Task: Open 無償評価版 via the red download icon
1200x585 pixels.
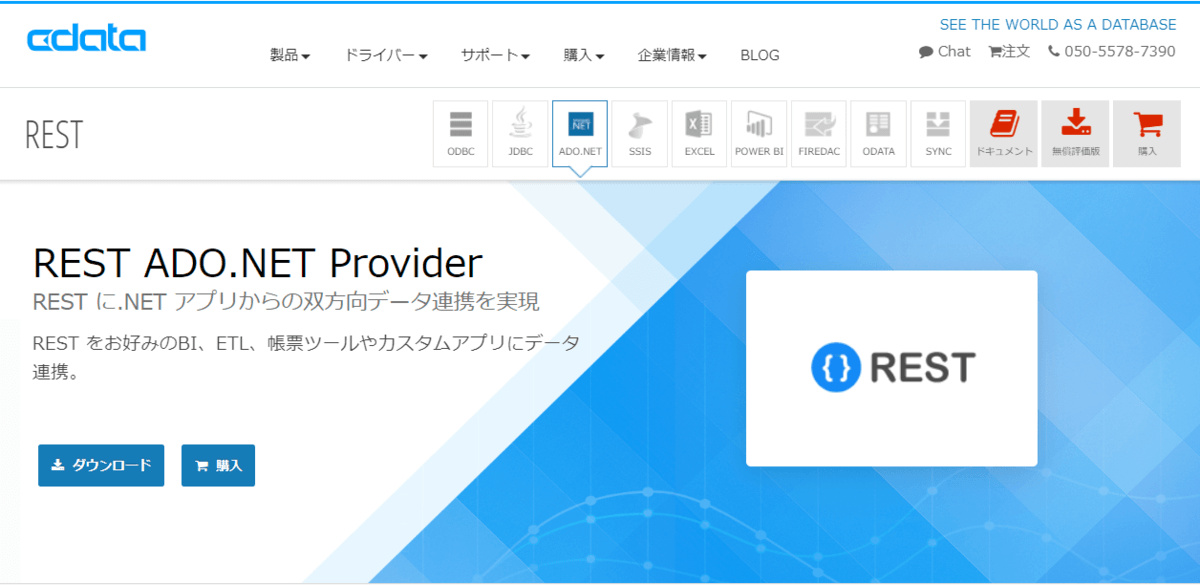Action: (x=1075, y=134)
